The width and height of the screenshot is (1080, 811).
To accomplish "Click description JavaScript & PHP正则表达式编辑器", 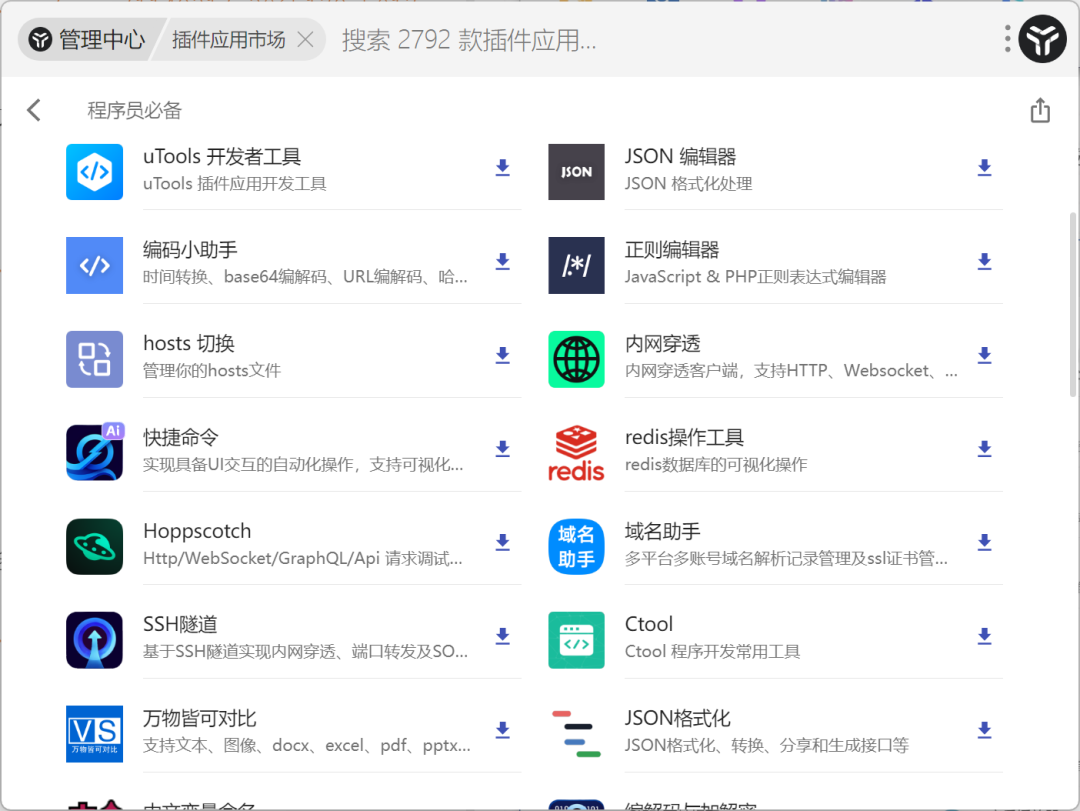I will (x=756, y=277).
